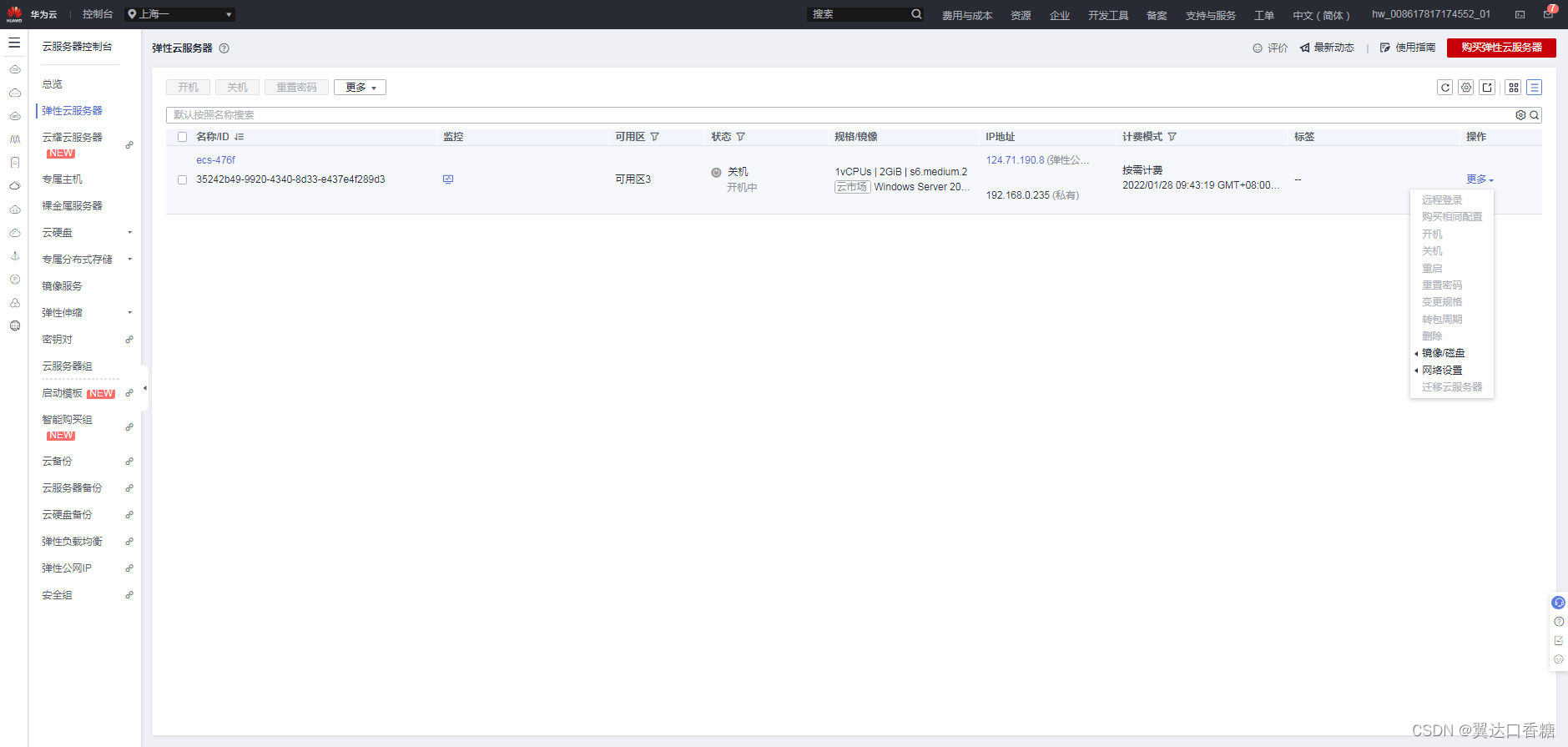Screen dimensions: 1568x747
Task: Open the help icon beside 弹性云服务器 title
Action: click(224, 48)
